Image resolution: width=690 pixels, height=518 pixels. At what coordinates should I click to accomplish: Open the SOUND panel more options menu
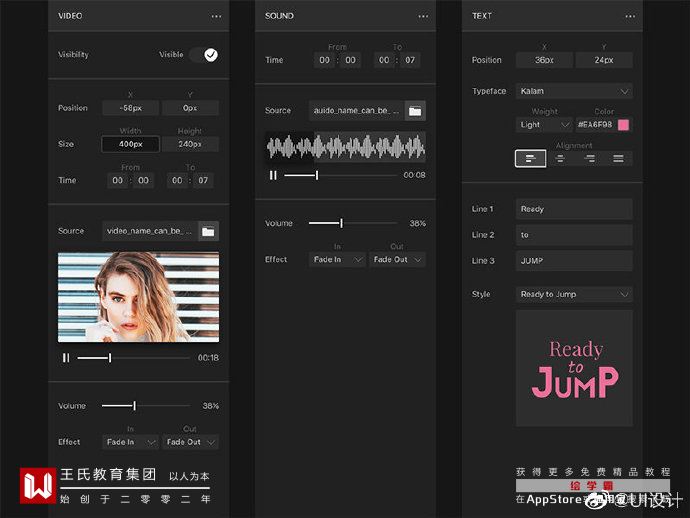click(423, 16)
